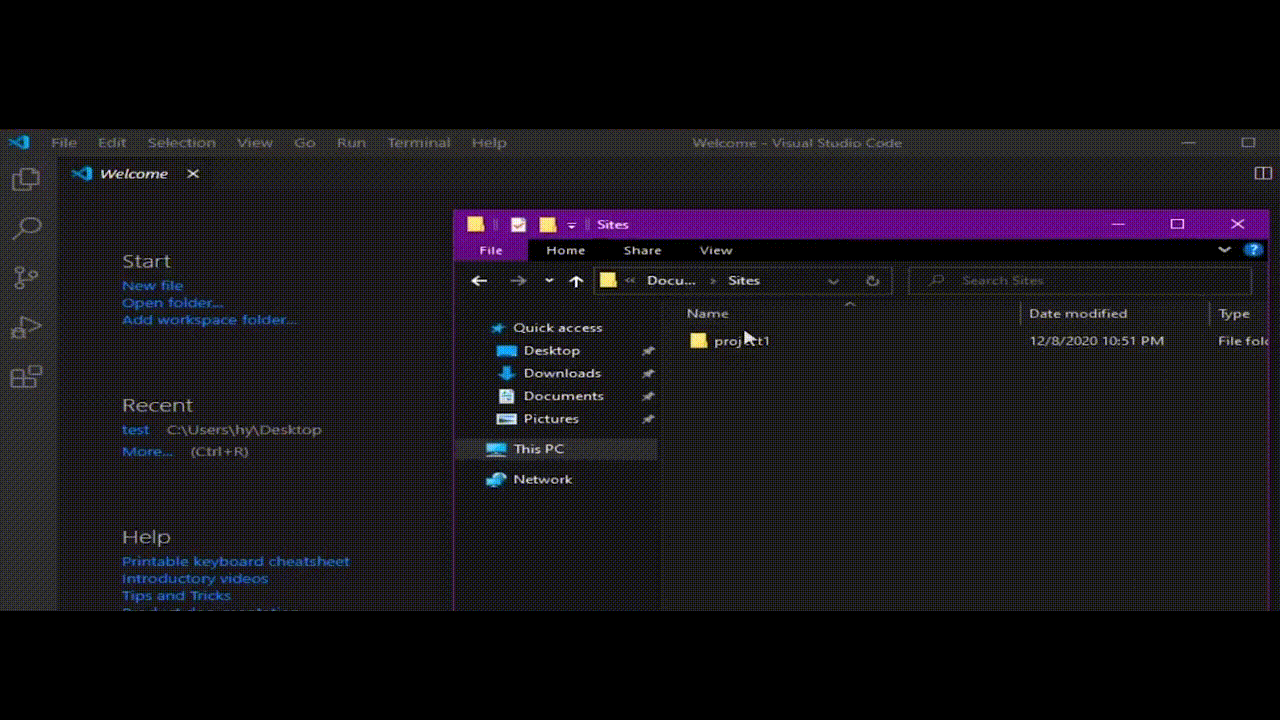Open the recent test folder link
This screenshot has width=1280, height=720.
pyautogui.click(x=135, y=430)
